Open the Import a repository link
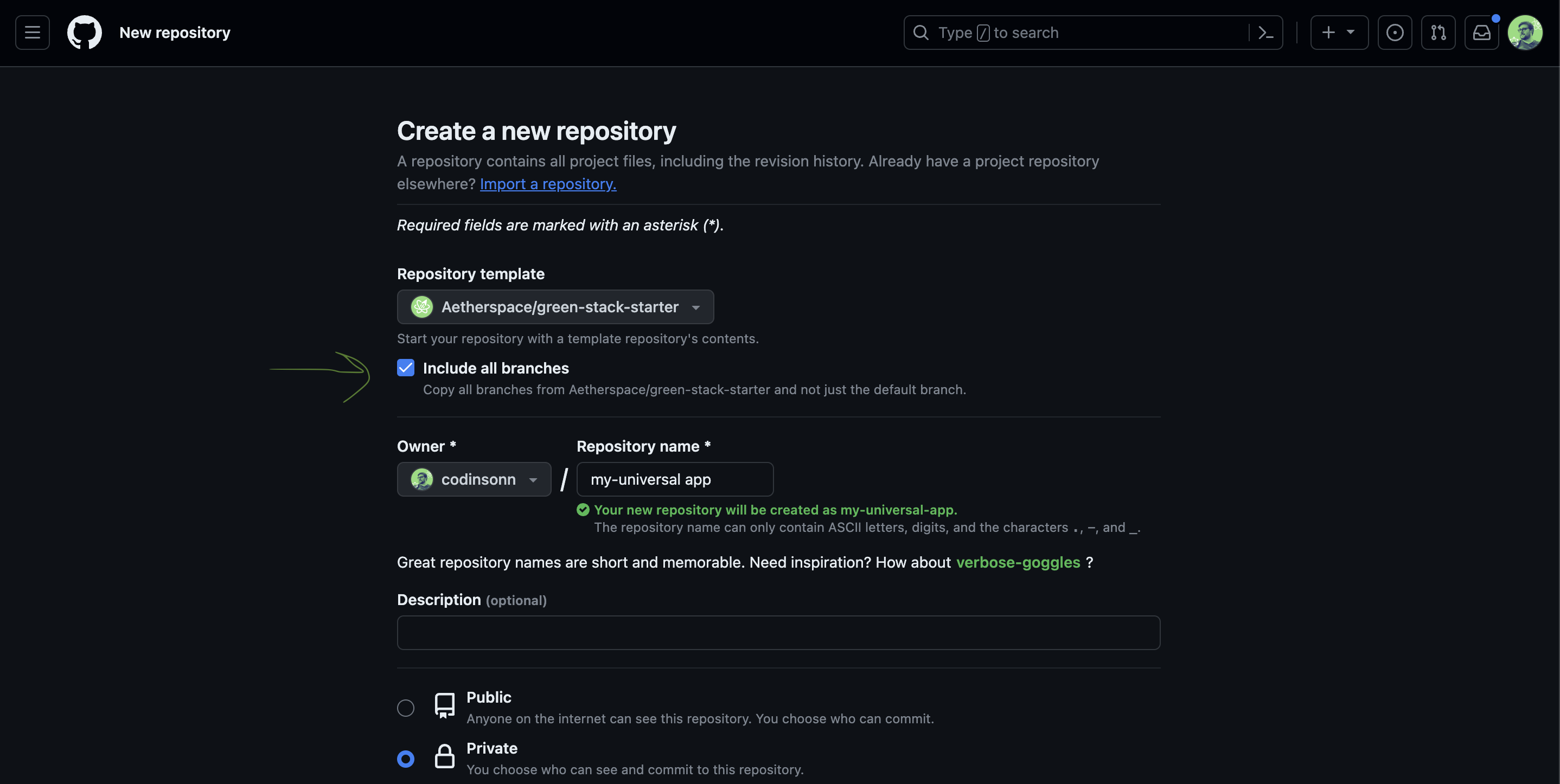 (547, 183)
